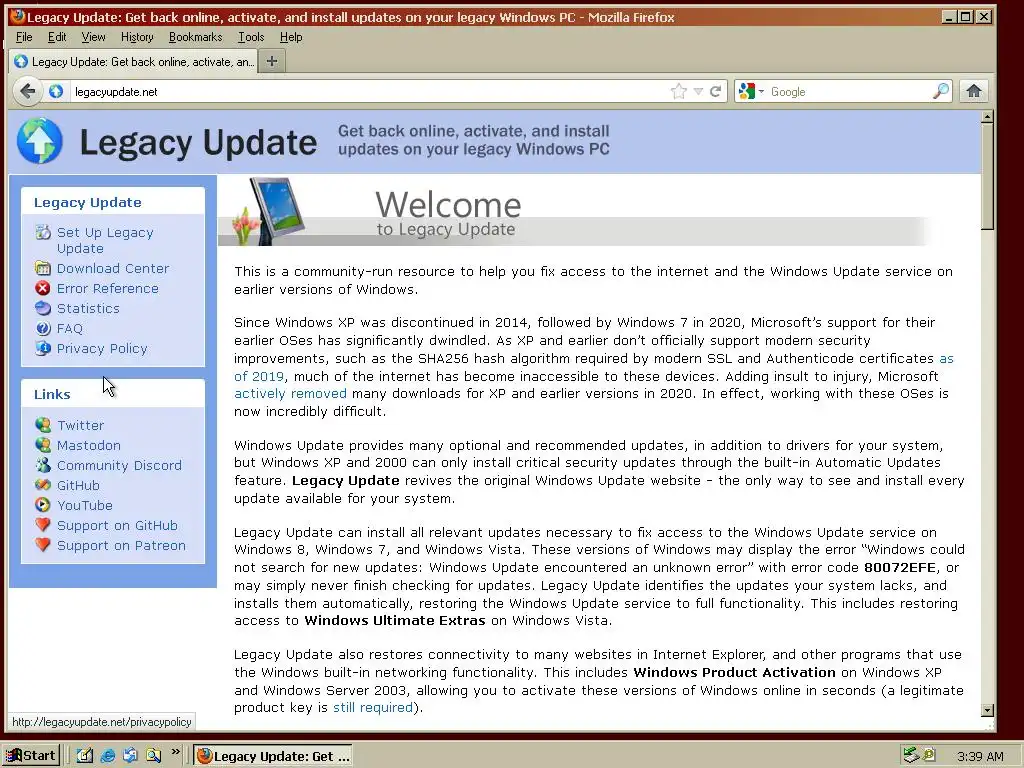Open the Community Discord text link
Screen dimensions: 1024x768
tap(120, 465)
